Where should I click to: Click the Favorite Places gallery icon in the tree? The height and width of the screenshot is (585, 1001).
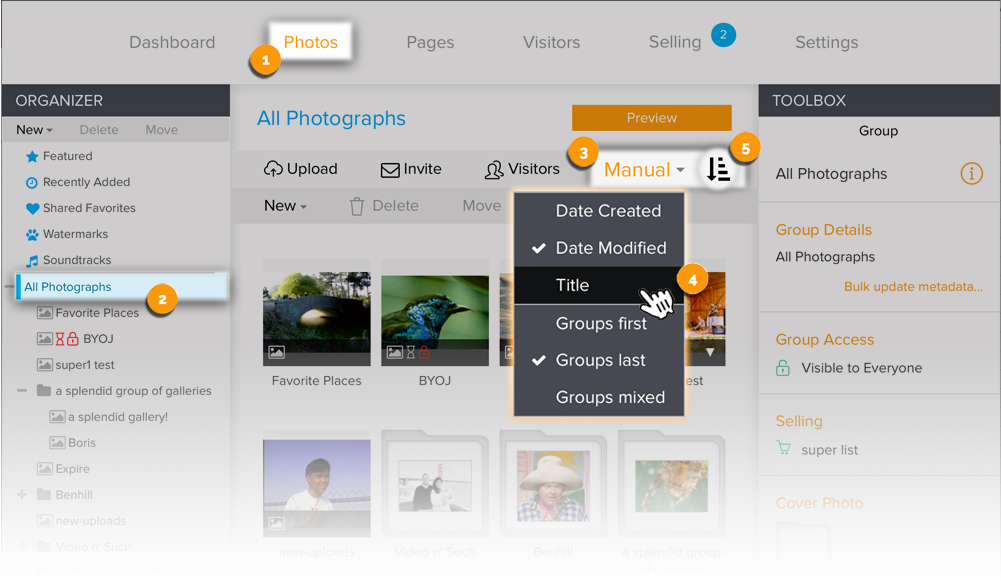tap(44, 313)
